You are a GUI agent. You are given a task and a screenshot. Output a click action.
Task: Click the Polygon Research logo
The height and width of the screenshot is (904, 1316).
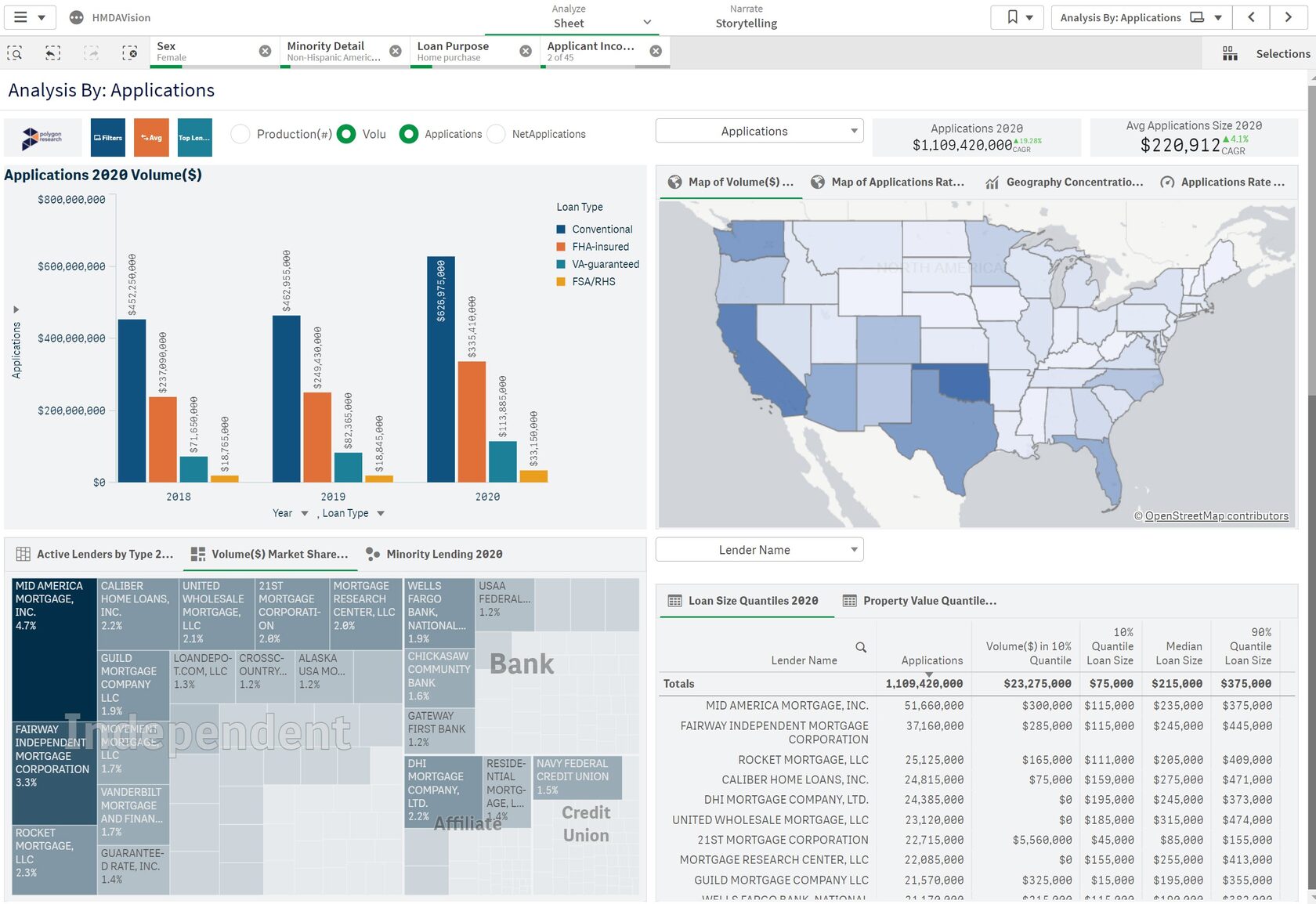click(43, 138)
